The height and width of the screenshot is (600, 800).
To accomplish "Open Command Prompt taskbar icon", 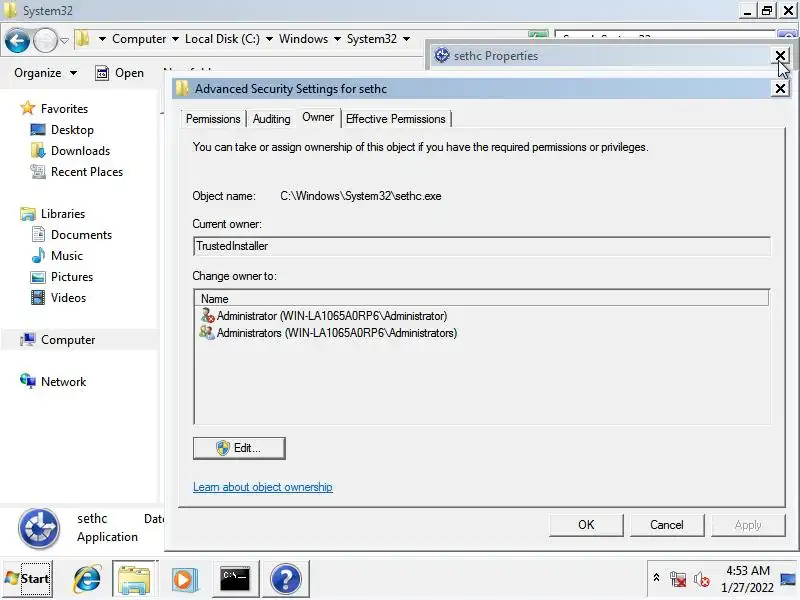I will pyautogui.click(x=235, y=579).
